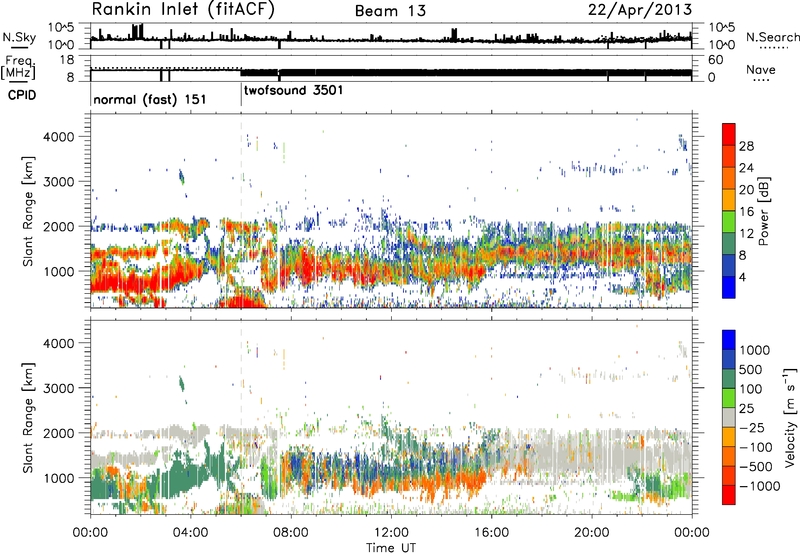Select the "twofsound 3501" CPID entry
This screenshot has width=800, height=554.
(x=293, y=90)
